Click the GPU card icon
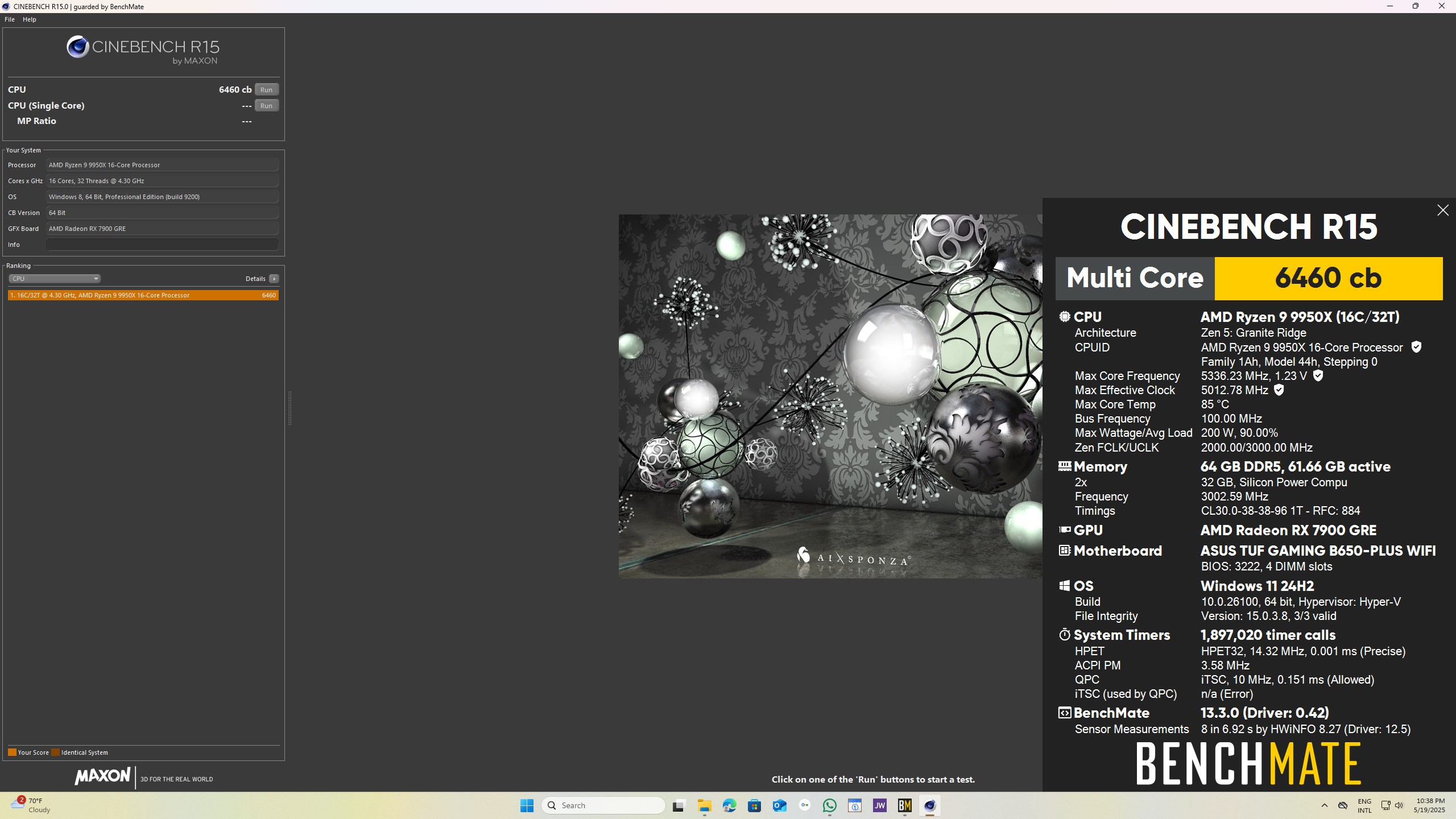Viewport: 1456px width, 819px height. coord(1065,530)
